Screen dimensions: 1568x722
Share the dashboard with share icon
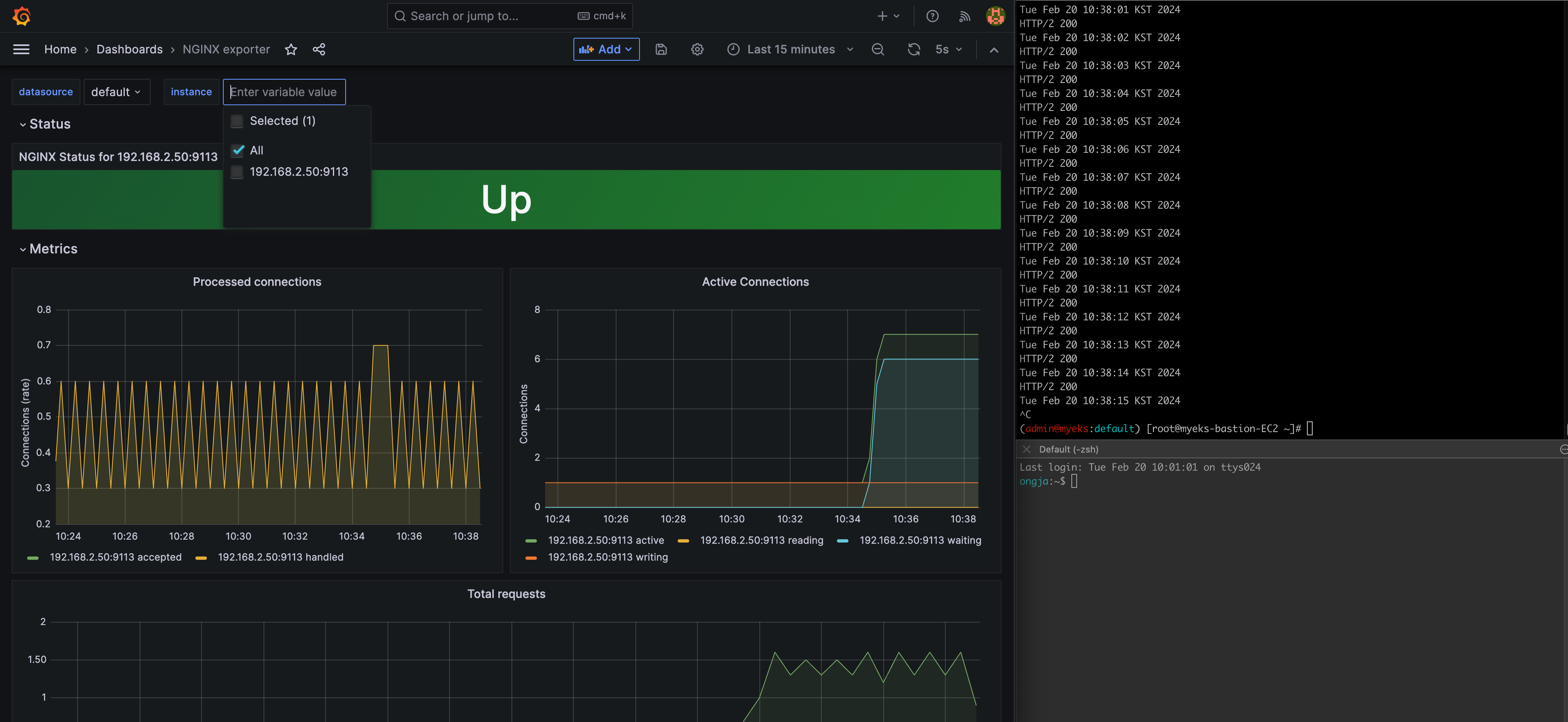coord(319,49)
